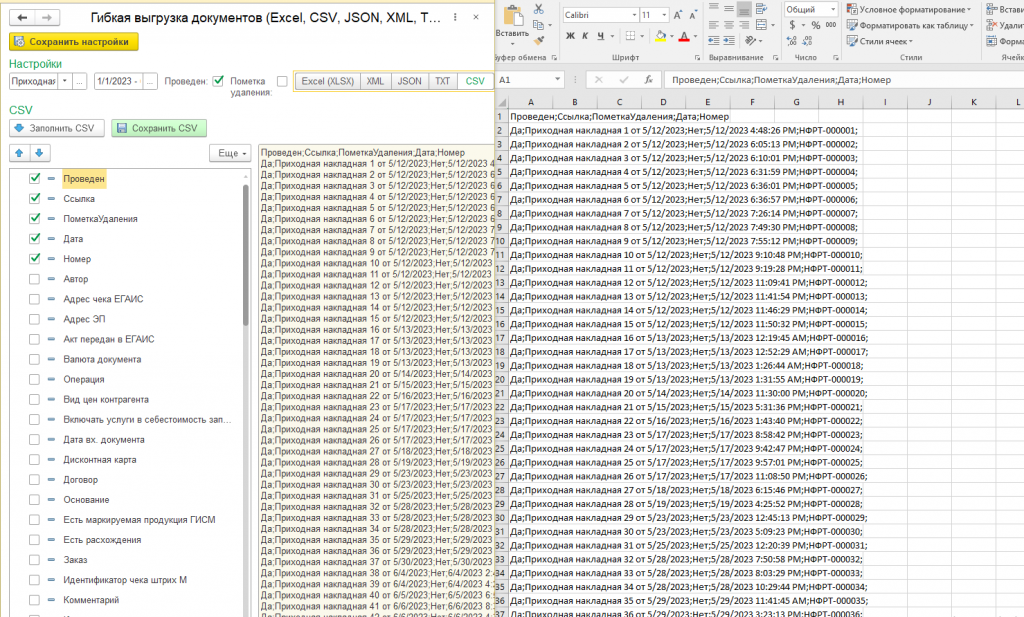Click the insert function fx icon
The width and height of the screenshot is (1024, 617).
click(648, 80)
